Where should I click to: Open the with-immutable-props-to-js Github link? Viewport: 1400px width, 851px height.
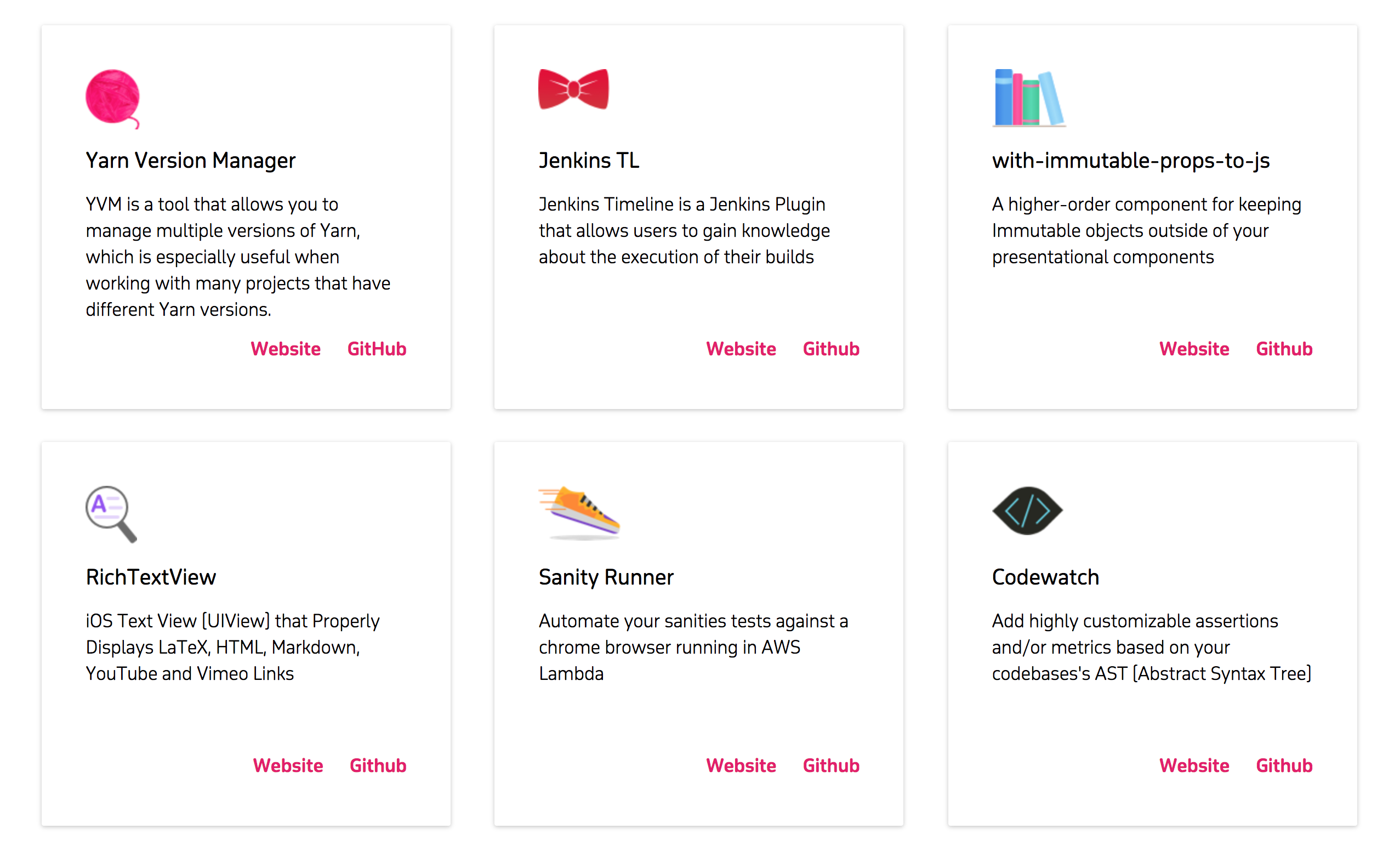[1284, 349]
